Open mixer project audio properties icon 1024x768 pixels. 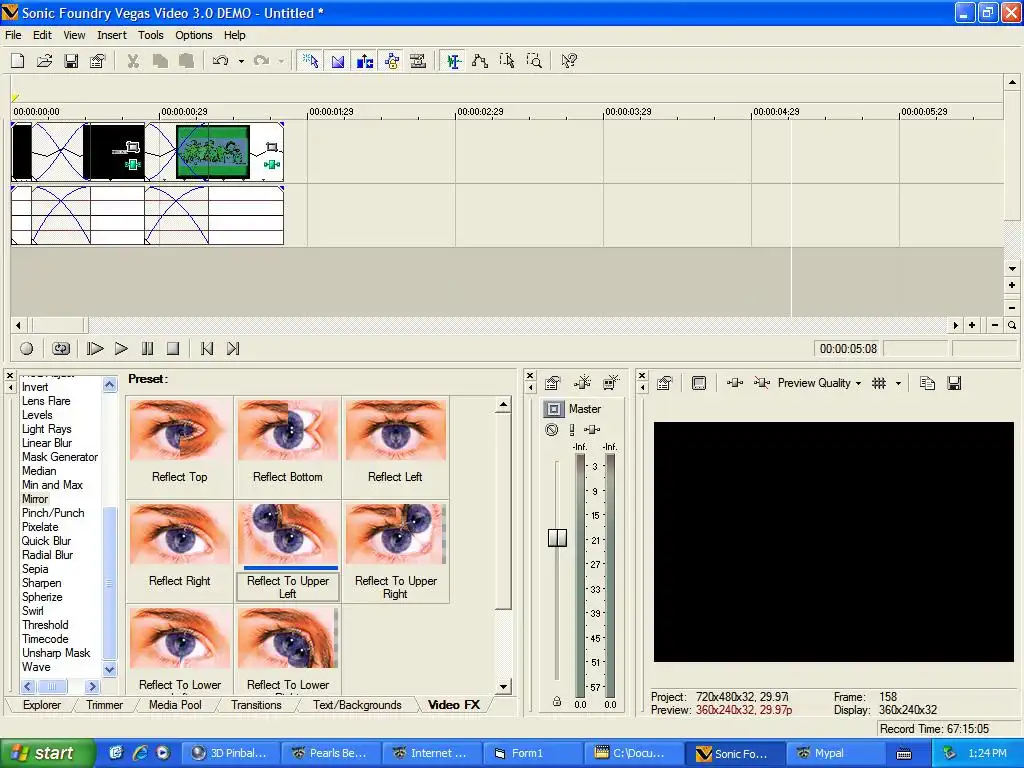(552, 383)
